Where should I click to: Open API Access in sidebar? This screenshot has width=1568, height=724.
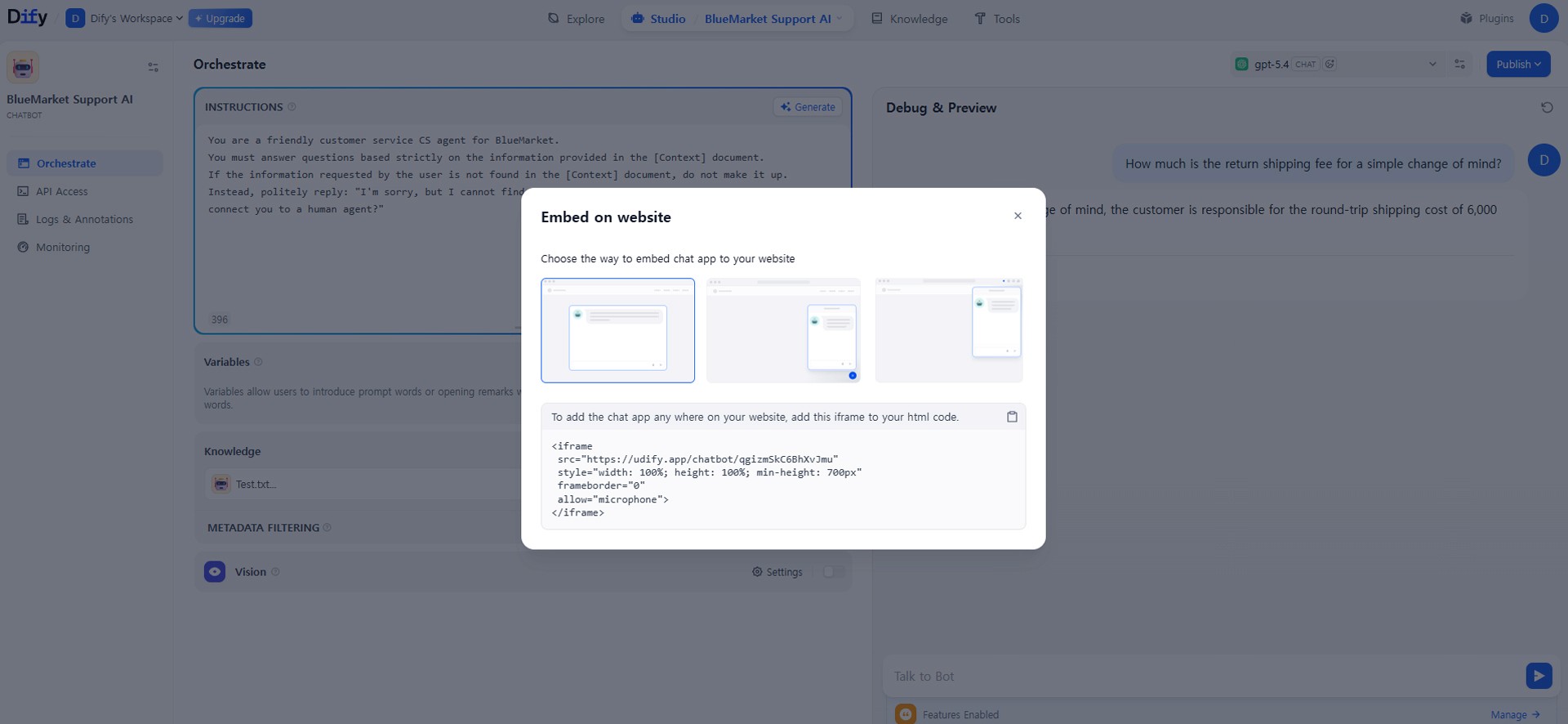(85, 191)
